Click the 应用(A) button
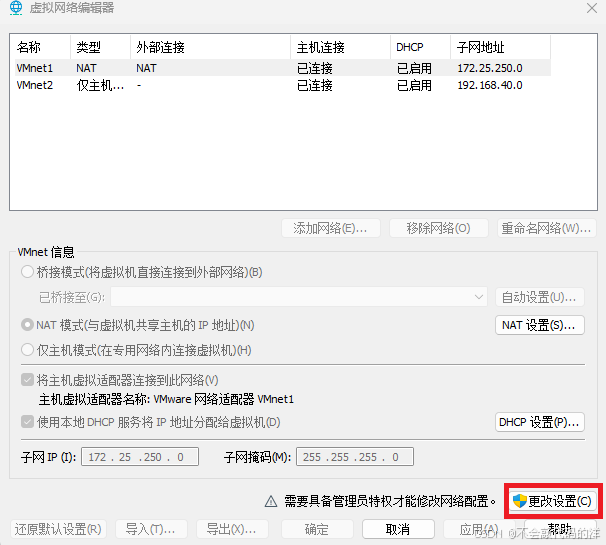This screenshot has width=606, height=545. [x=479, y=529]
